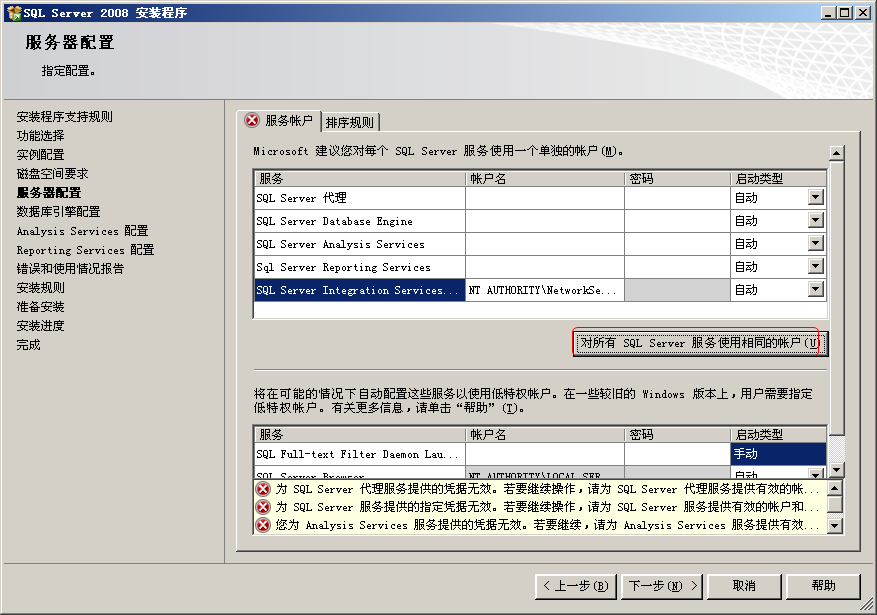Viewport: 877px width, 615px height.
Task: Click the error message list scrollbar thumb
Action: [x=834, y=504]
